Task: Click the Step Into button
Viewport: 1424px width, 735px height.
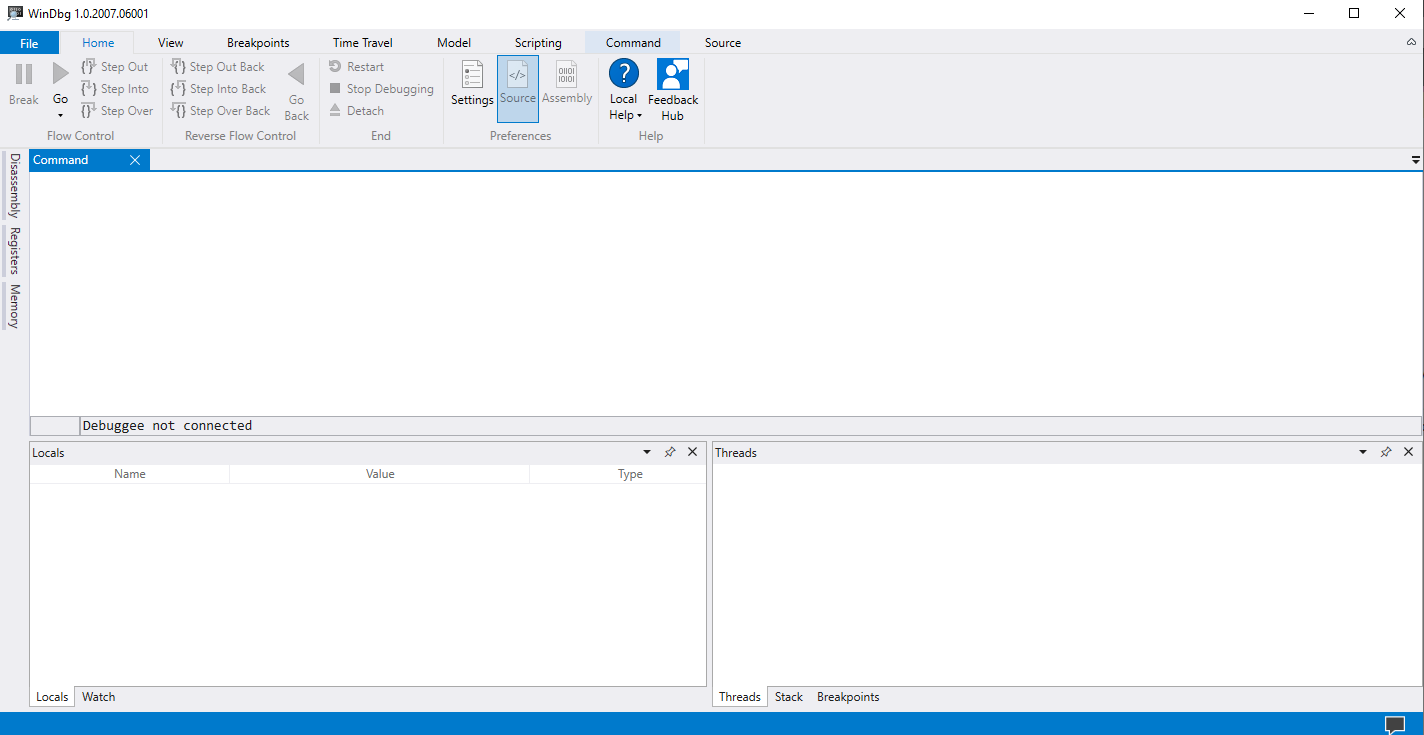Action: click(x=116, y=88)
